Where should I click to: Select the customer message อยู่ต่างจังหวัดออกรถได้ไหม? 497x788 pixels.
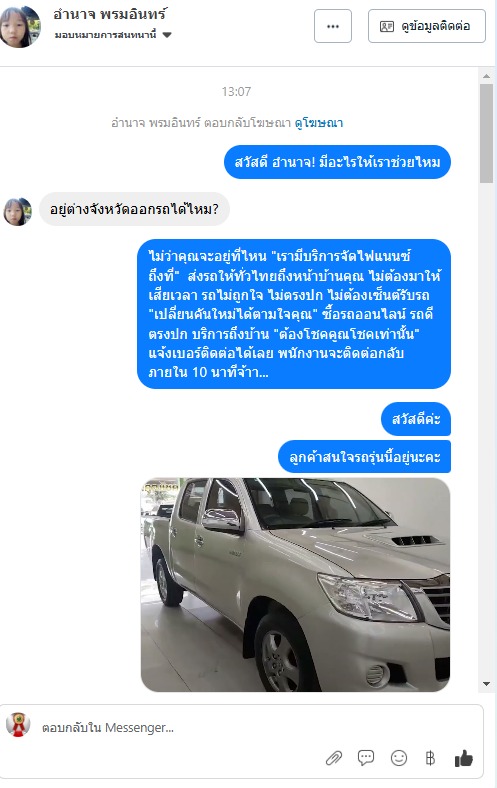pos(134,209)
